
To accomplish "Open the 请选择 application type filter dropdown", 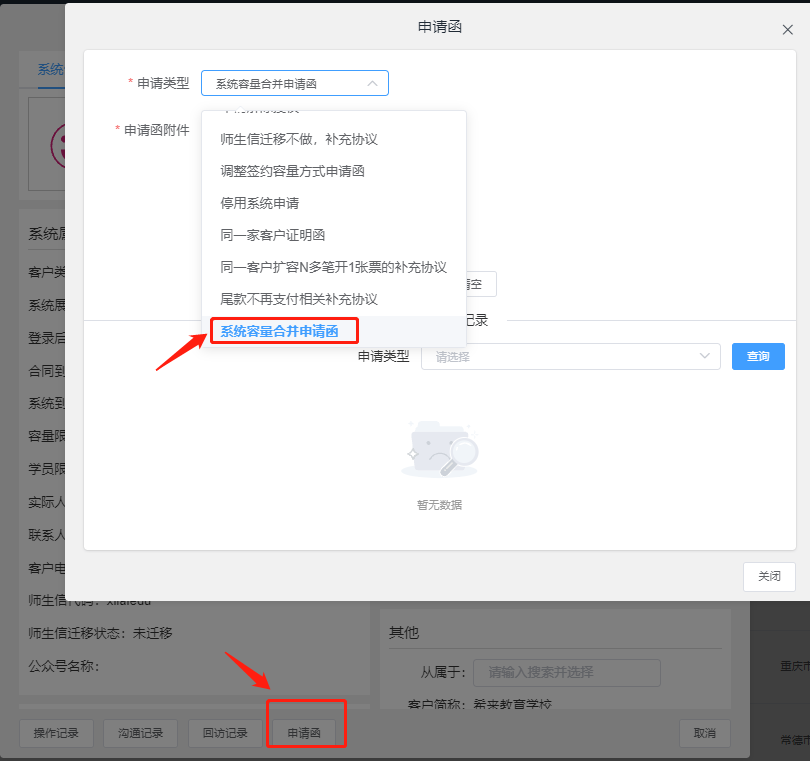I will click(570, 356).
